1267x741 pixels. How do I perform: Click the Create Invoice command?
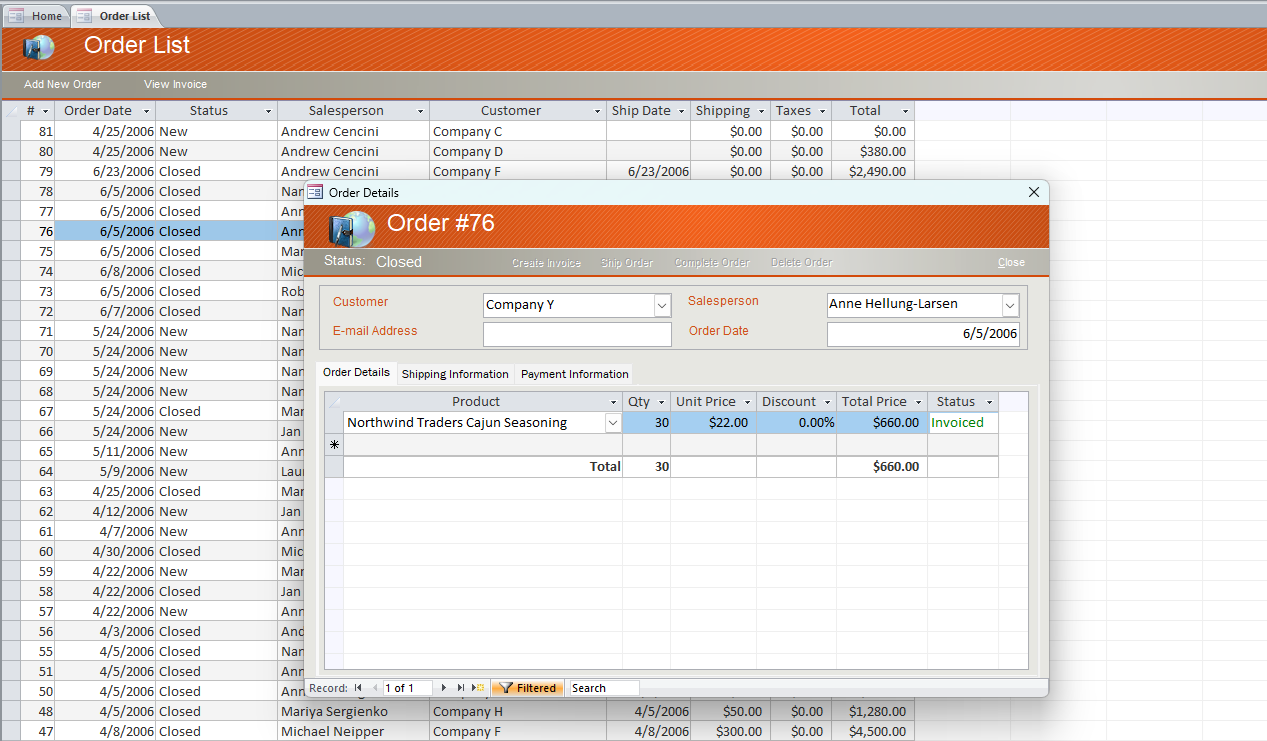point(546,263)
